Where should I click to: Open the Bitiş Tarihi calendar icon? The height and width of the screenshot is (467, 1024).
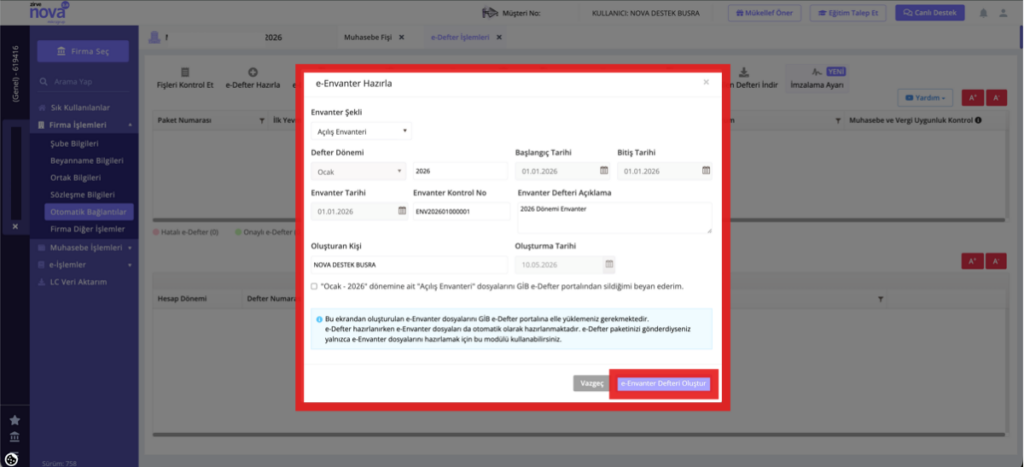tap(706, 170)
